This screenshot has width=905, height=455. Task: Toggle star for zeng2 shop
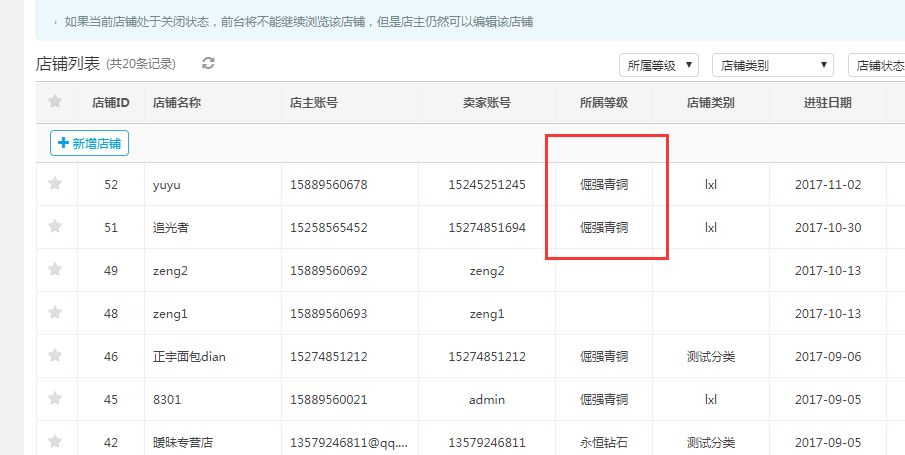coord(55,270)
